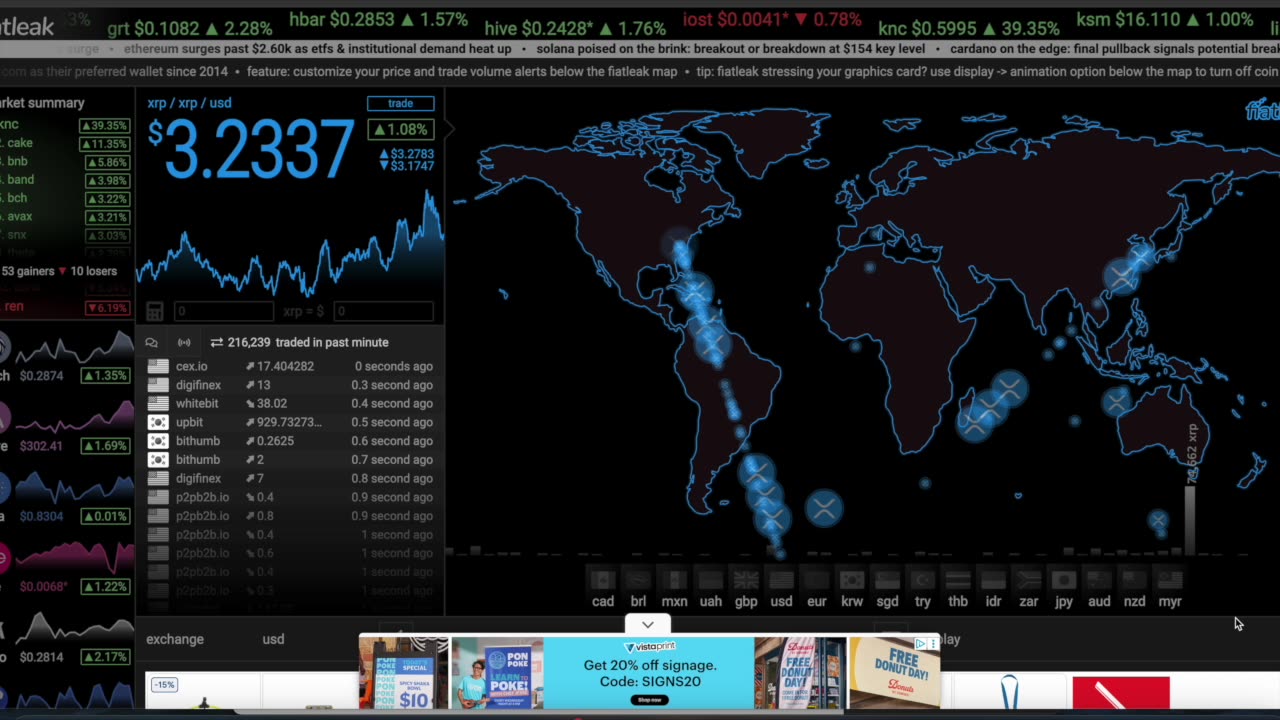The width and height of the screenshot is (1280, 720).
Task: Select ren loser row showing 6.19%
Action: [66, 307]
